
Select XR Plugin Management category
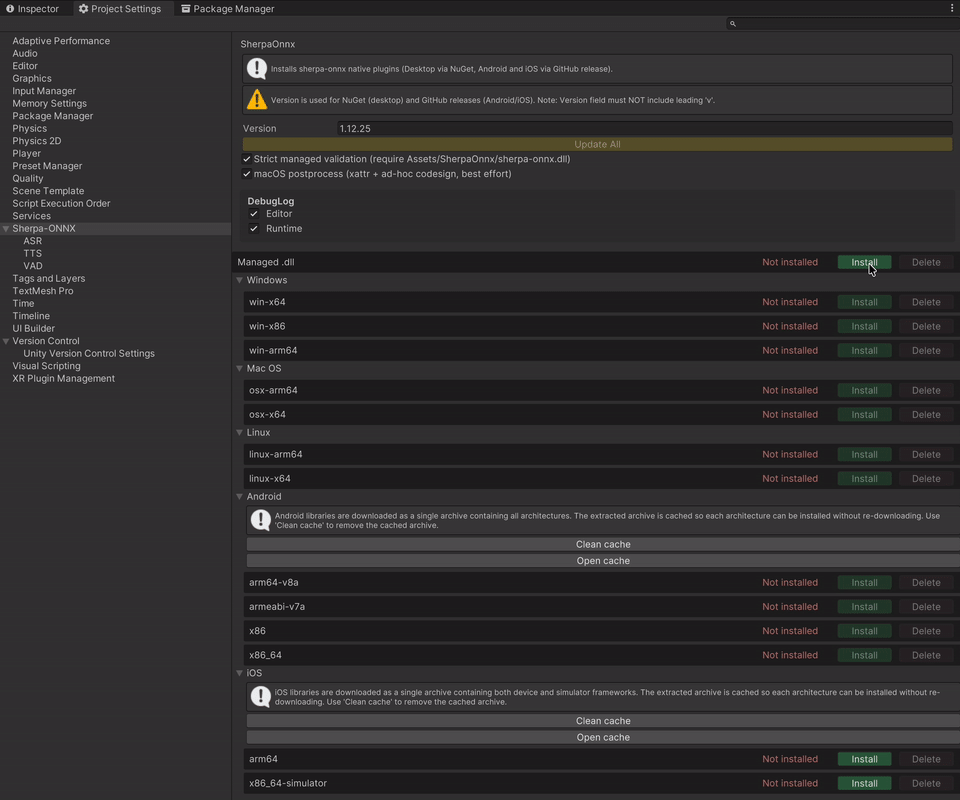coord(64,378)
